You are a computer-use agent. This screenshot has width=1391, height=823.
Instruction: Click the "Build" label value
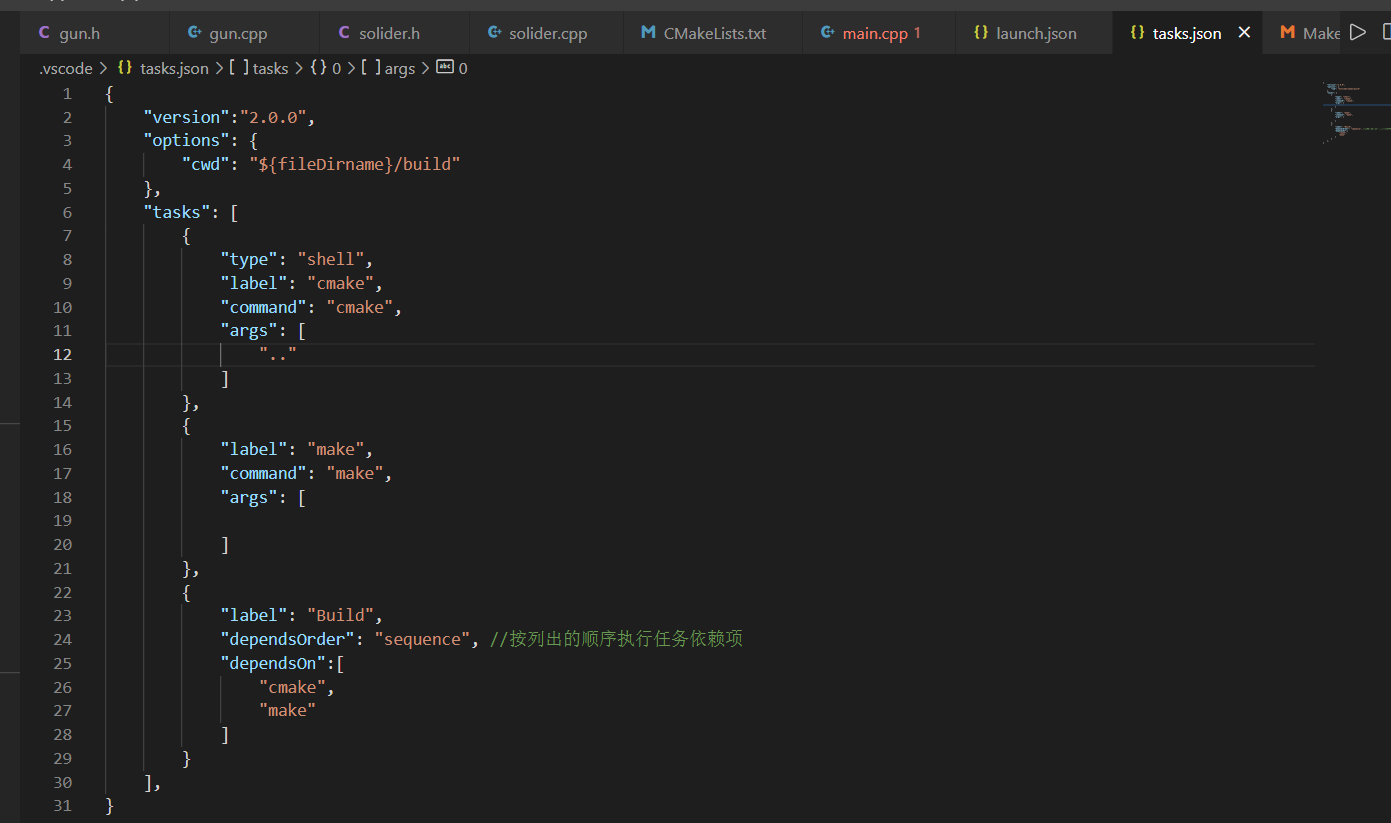click(340, 615)
